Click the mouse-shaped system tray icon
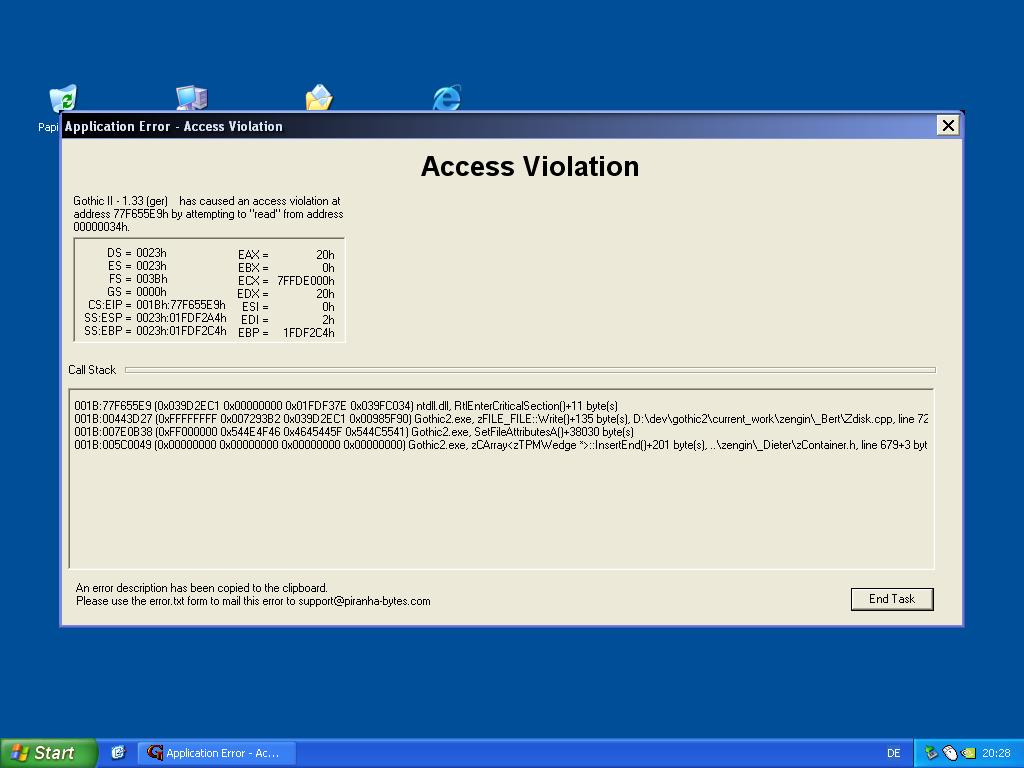The height and width of the screenshot is (768, 1024). coord(950,753)
